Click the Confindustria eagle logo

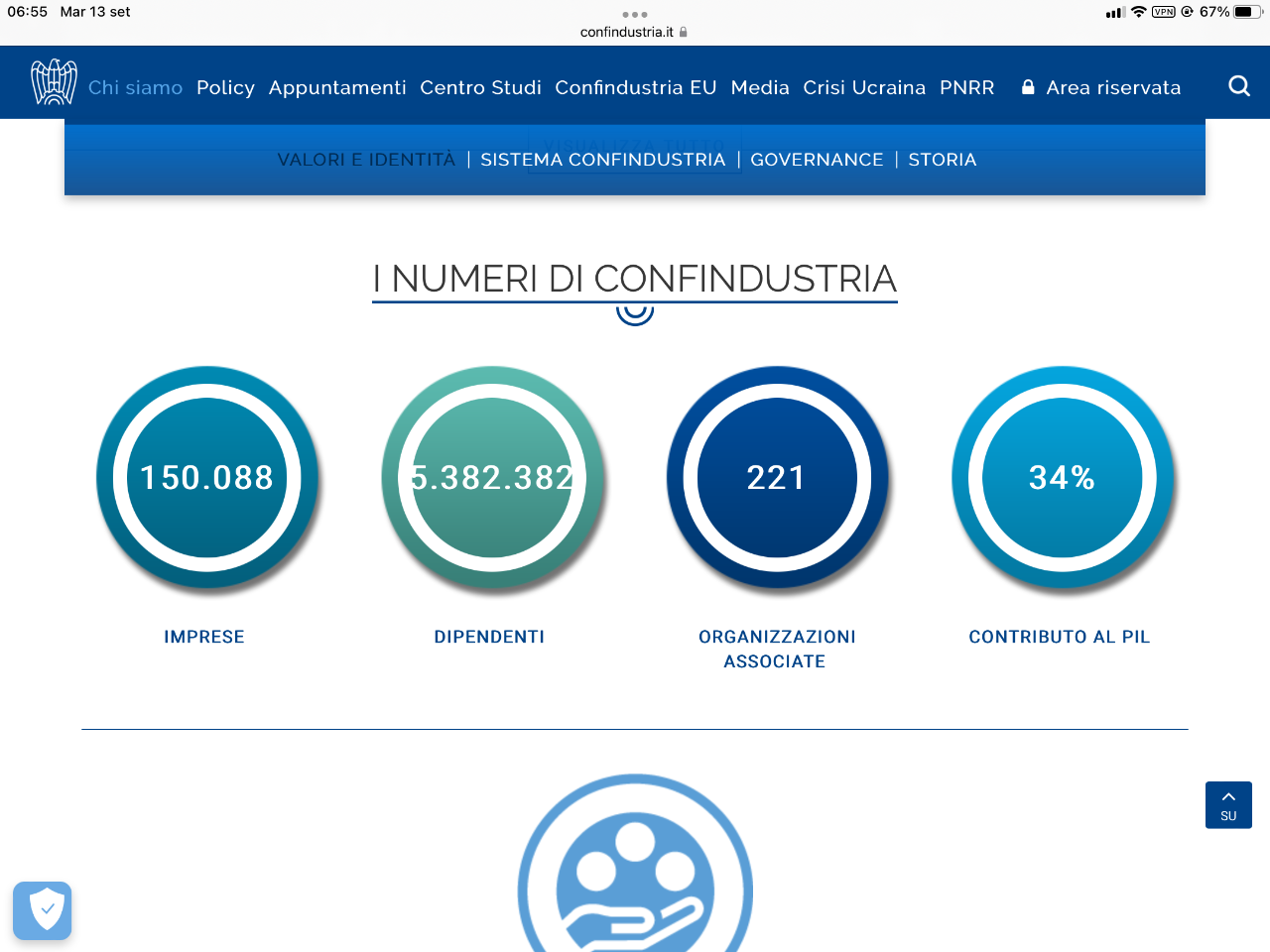54,82
